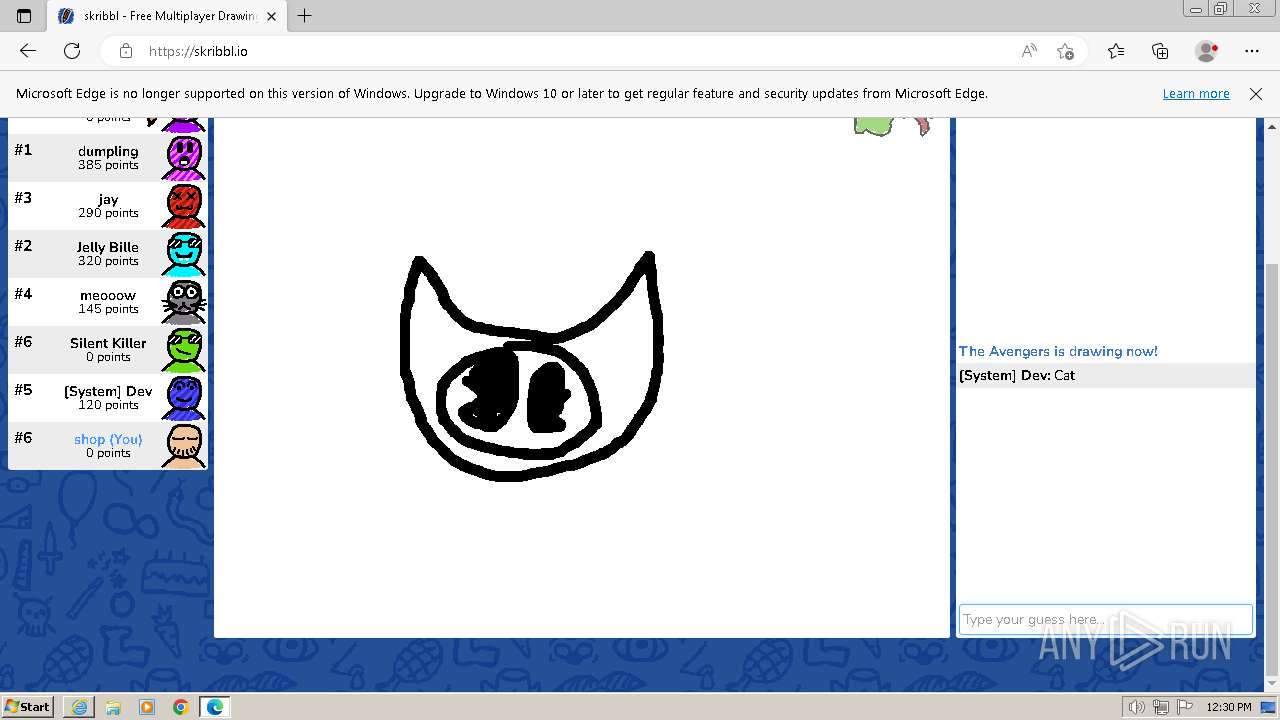Click the address bar URL
The image size is (1280, 720).
198,51
